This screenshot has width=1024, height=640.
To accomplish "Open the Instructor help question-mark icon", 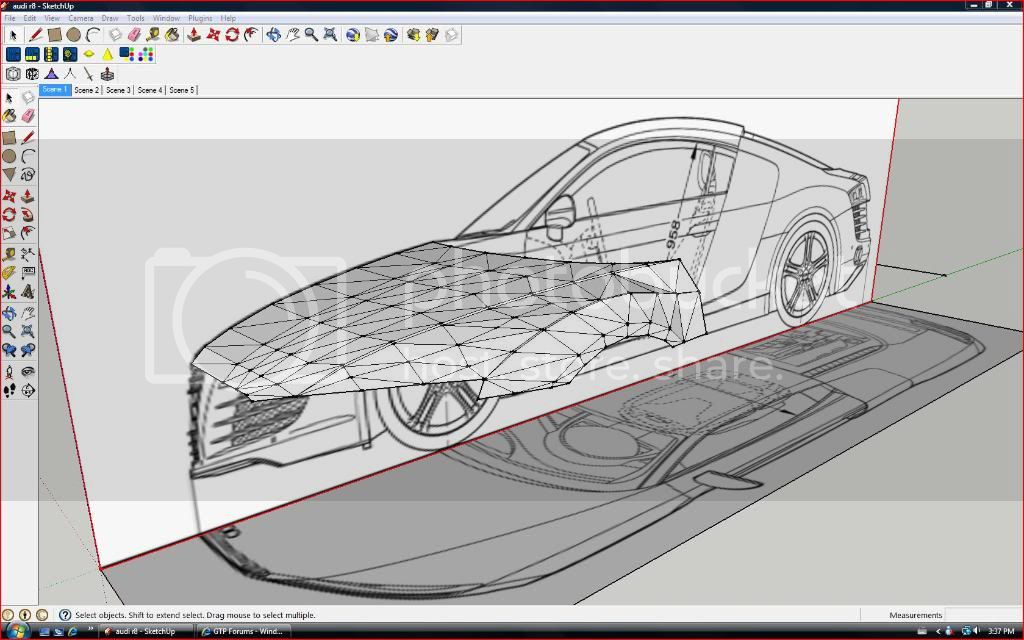I will click(65, 615).
